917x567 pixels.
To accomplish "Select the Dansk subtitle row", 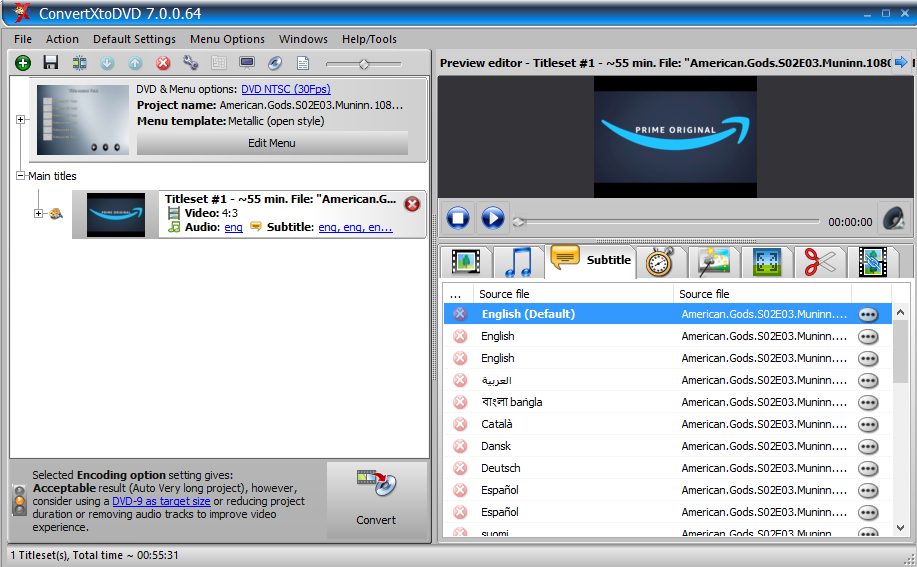I will (667, 446).
